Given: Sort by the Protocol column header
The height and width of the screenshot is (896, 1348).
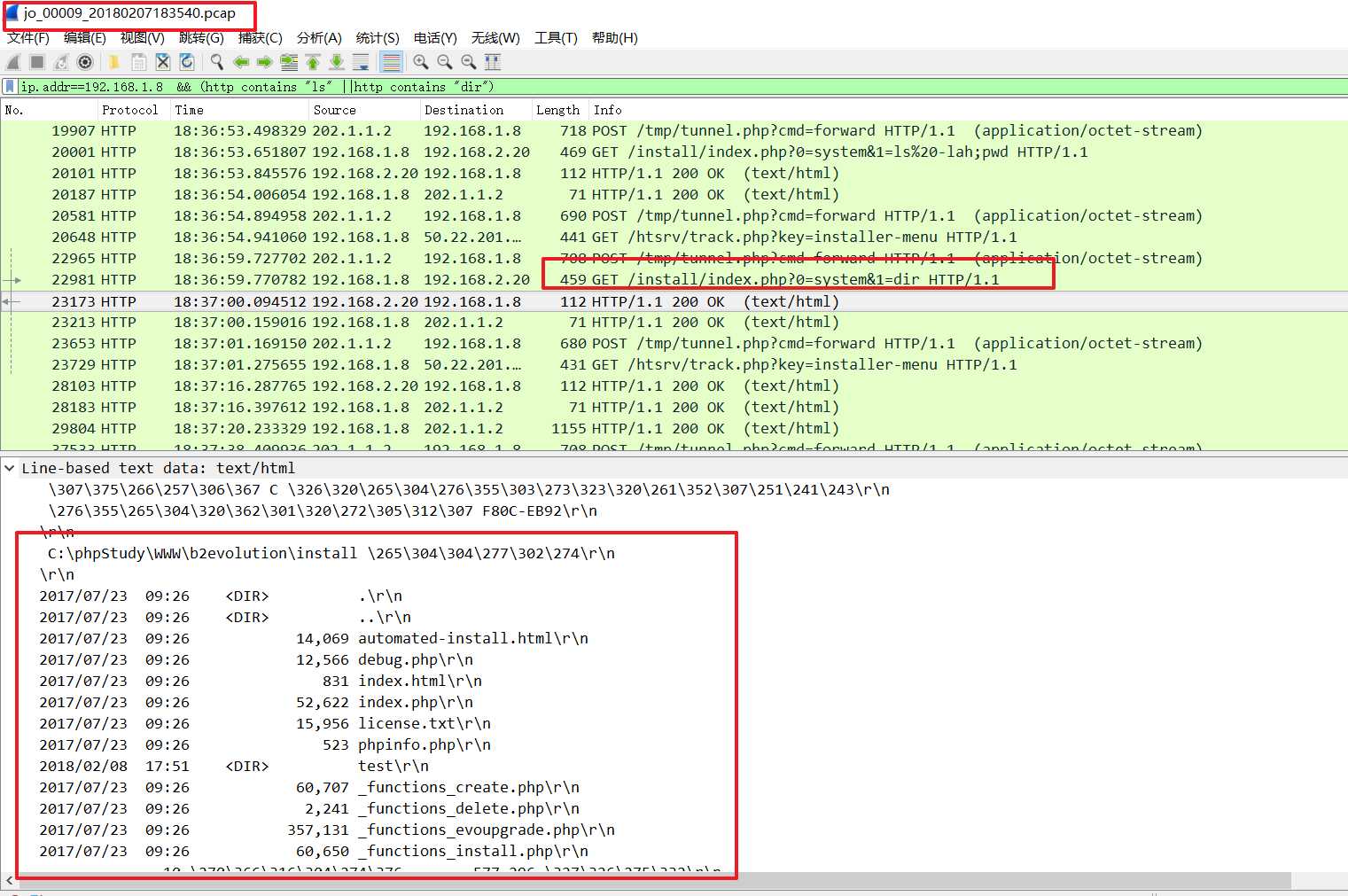Looking at the screenshot, I should [x=134, y=110].
